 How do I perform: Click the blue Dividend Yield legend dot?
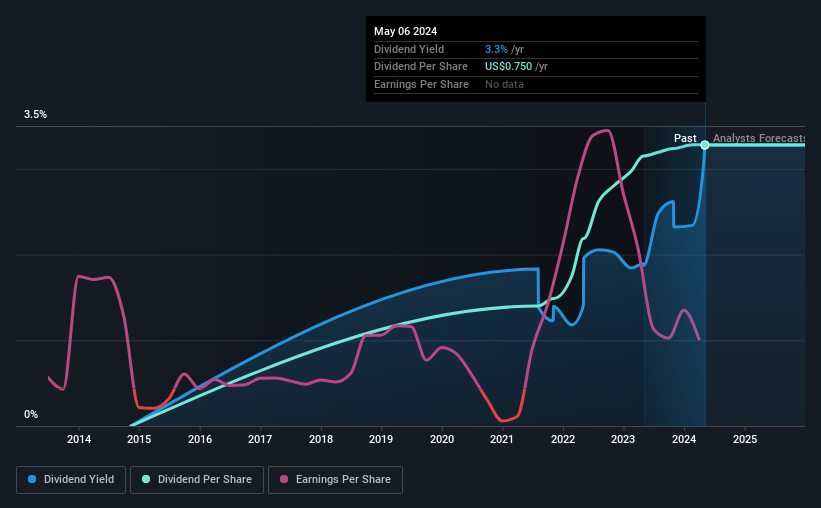pos(32,479)
